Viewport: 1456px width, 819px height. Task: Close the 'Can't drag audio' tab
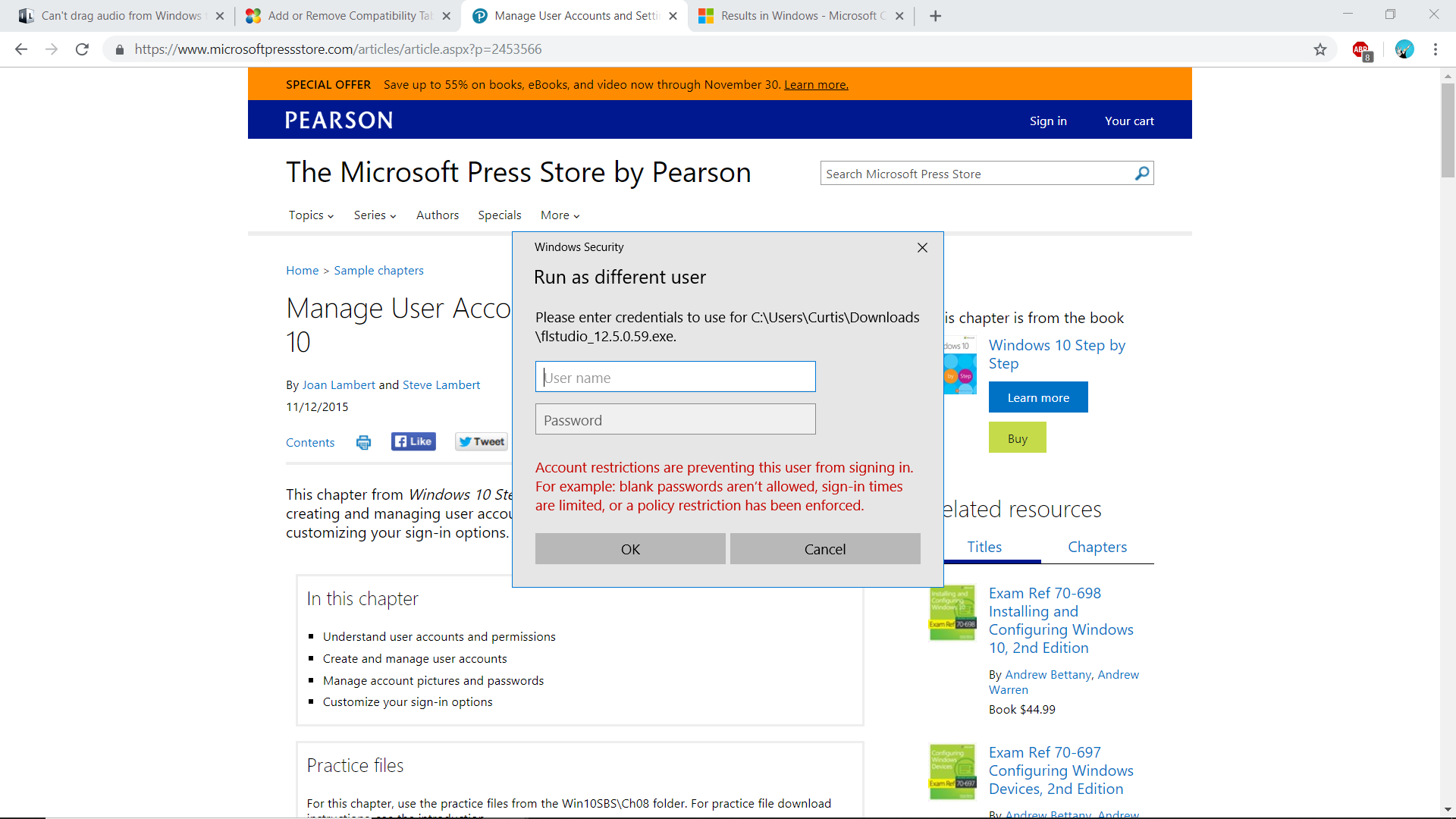pos(220,16)
